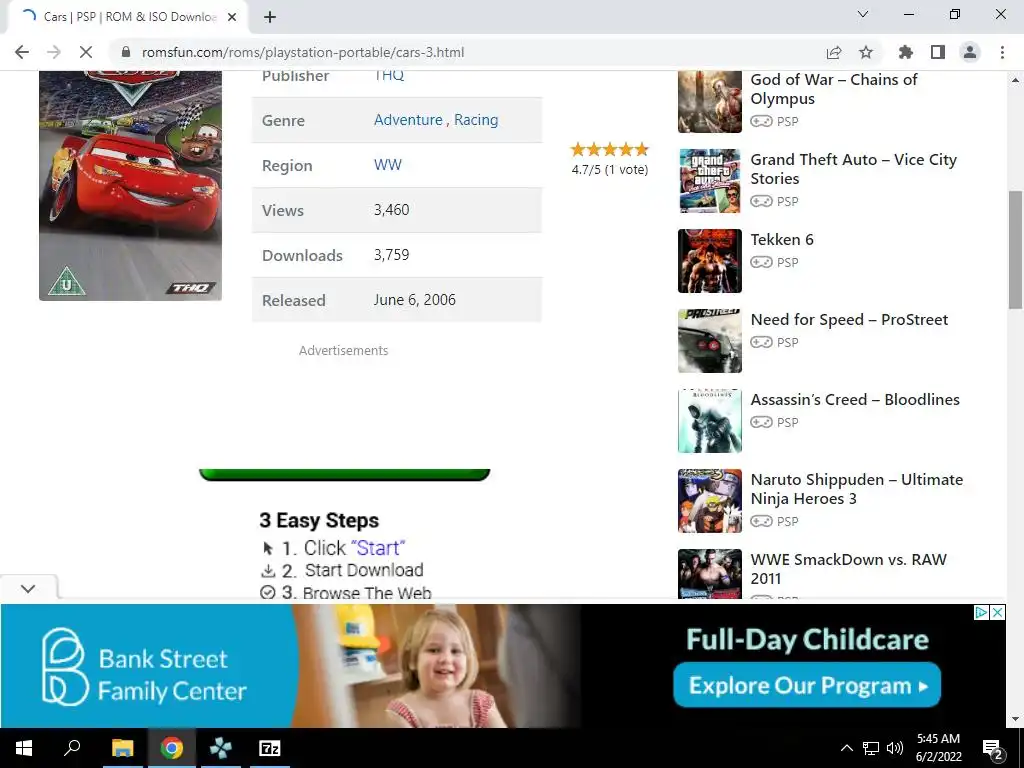Show hidden system tray icons

point(846,748)
